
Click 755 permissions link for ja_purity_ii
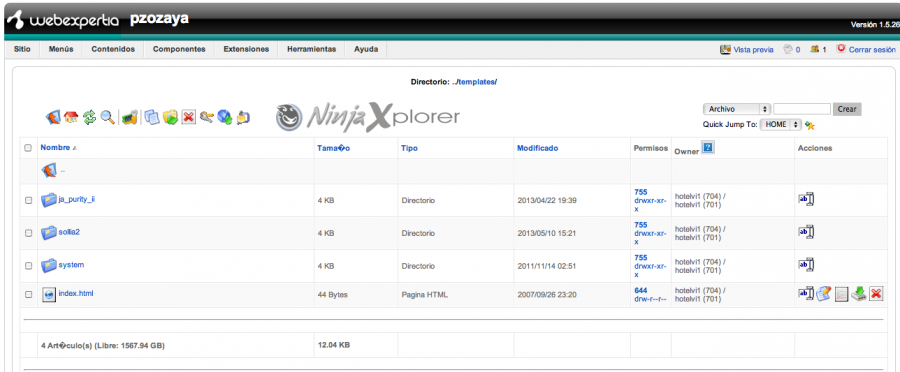click(641, 192)
